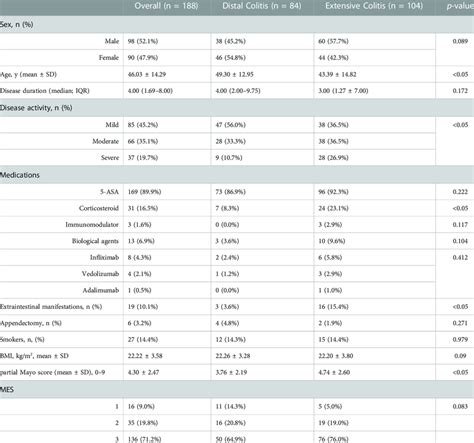Select the "MES" section row
This screenshot has height=443, width=474.
[237, 389]
